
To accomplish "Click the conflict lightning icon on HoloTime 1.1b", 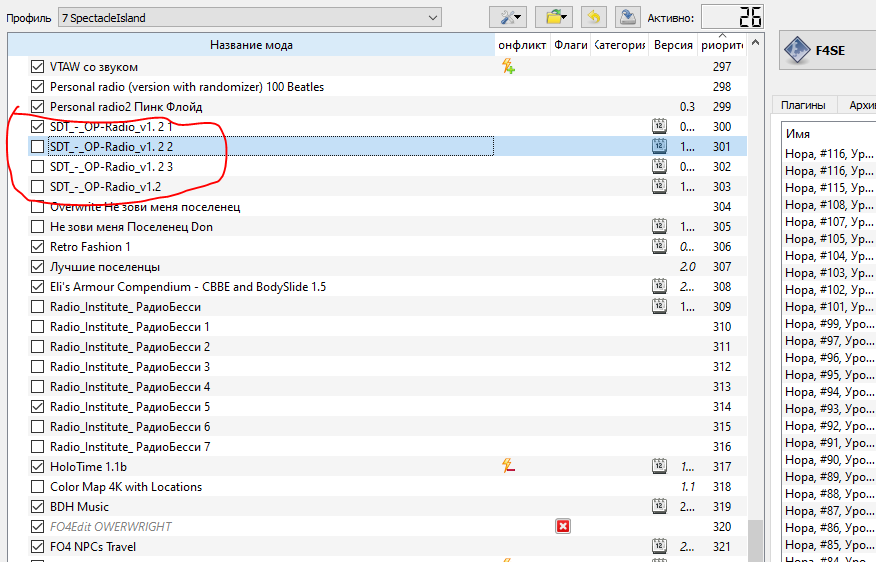I will 508,467.
